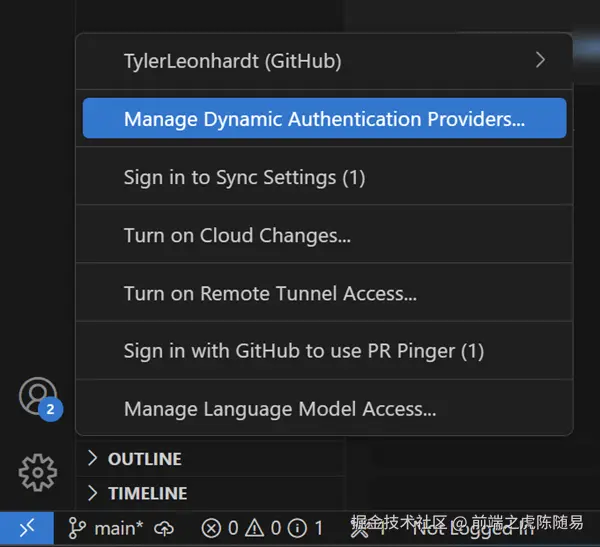Open the TylerLeonhardt (GitHub) submenu arrow
Image resolution: width=600 pixels, height=547 pixels.
point(540,60)
